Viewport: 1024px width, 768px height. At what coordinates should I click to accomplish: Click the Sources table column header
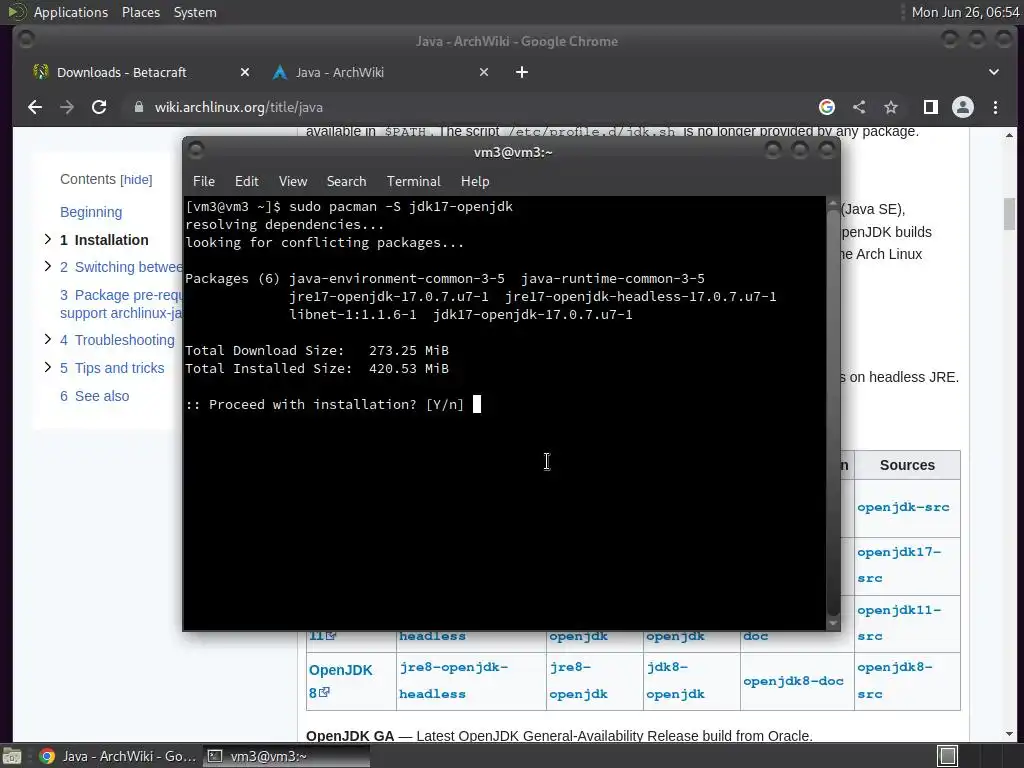tap(907, 465)
